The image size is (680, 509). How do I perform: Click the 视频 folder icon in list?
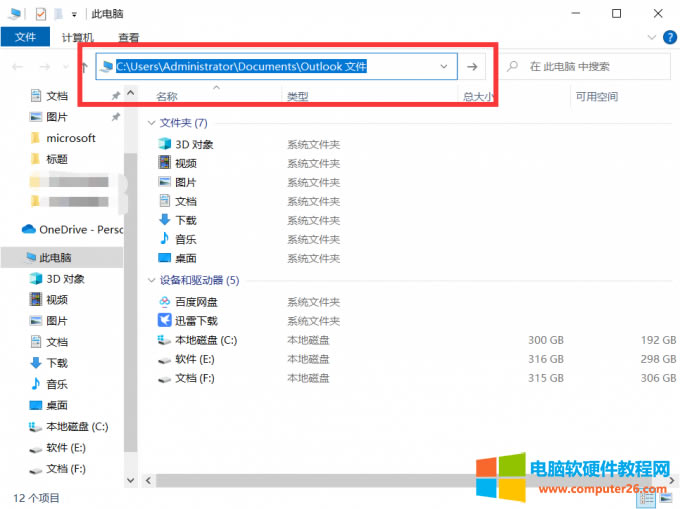coord(164,163)
